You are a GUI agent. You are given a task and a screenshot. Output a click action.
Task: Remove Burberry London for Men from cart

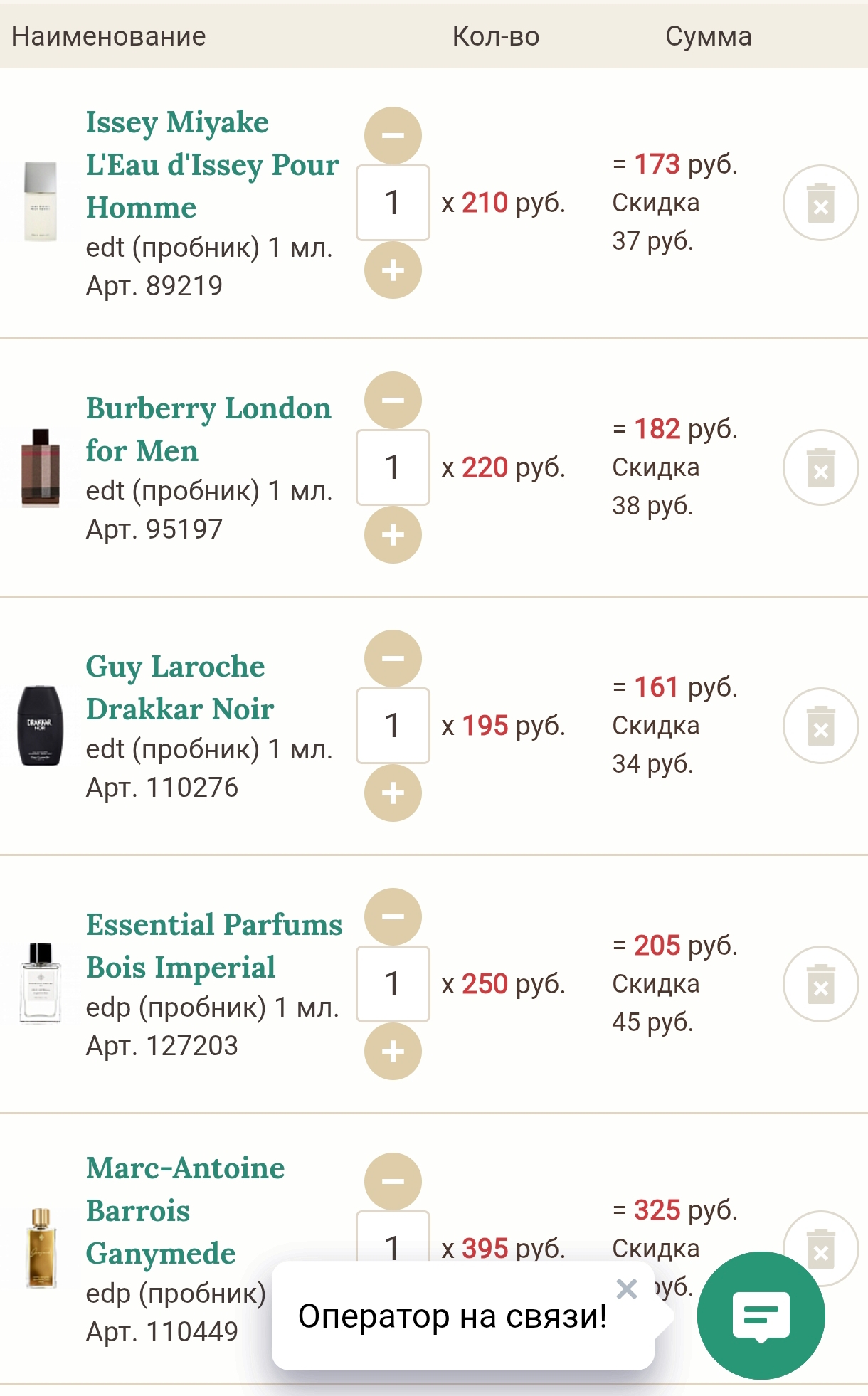(x=820, y=467)
